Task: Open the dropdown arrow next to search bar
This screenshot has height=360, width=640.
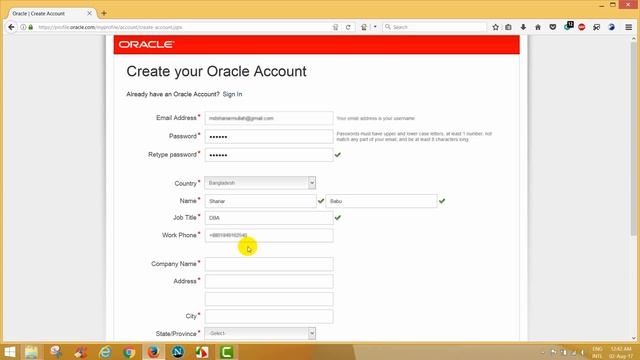Action: 375,27
